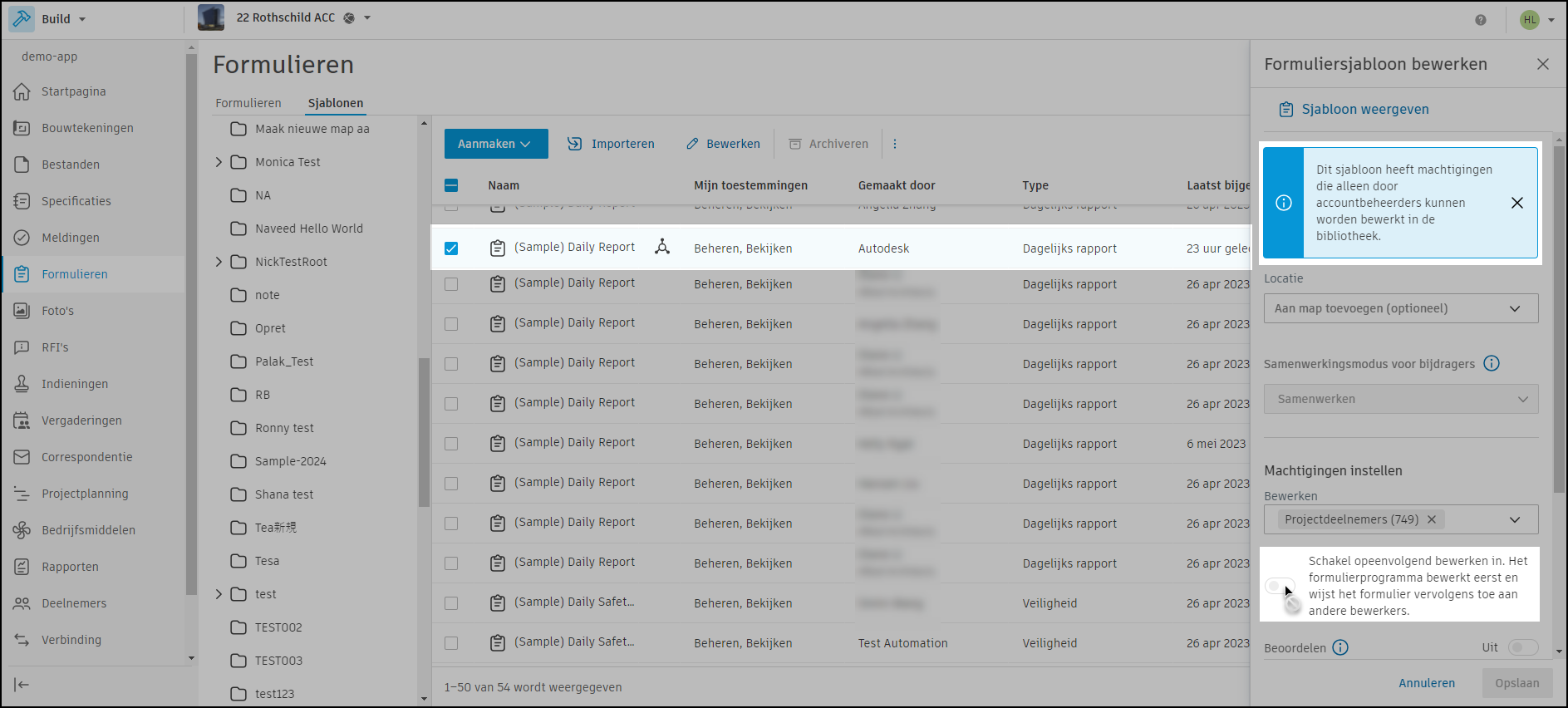Dismiss the permissions info banner
The height and width of the screenshot is (708, 1568).
1517,203
